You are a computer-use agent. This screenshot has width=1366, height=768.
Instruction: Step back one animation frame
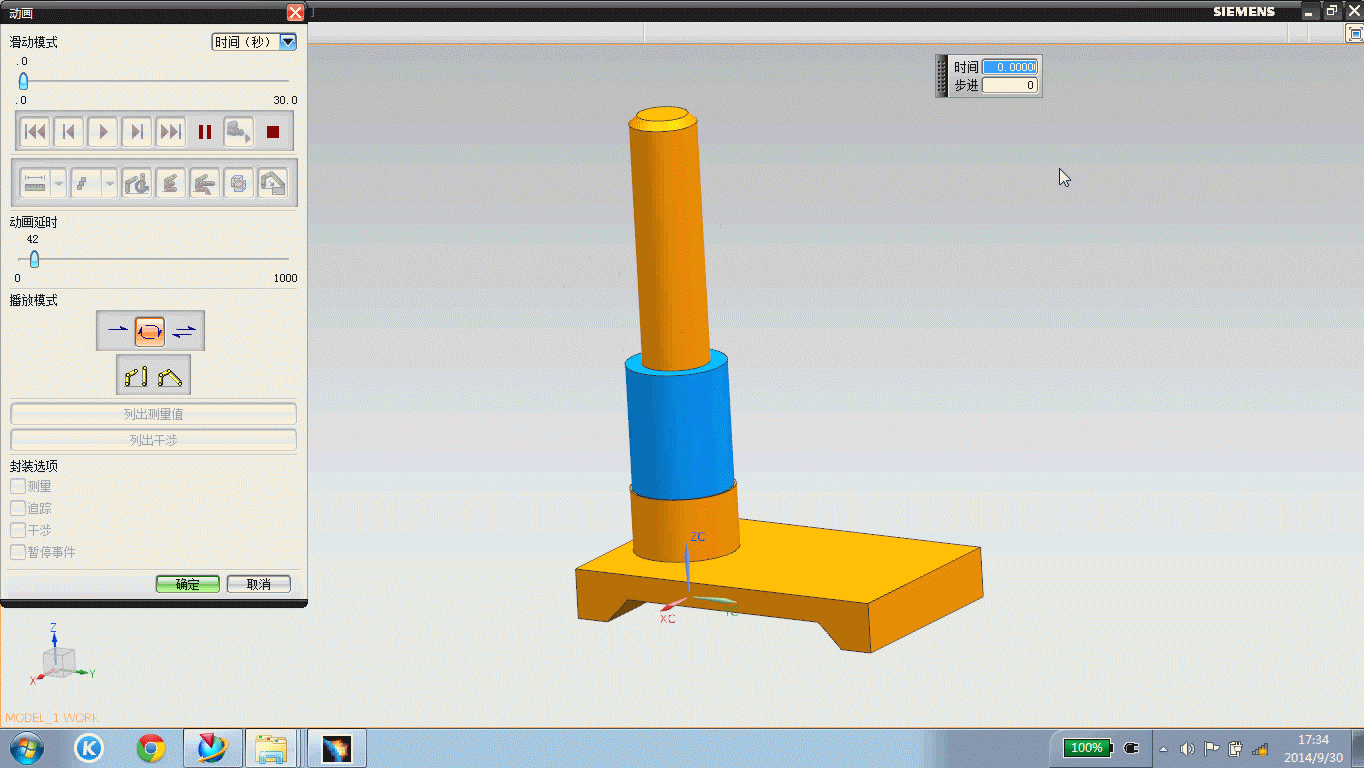[69, 131]
